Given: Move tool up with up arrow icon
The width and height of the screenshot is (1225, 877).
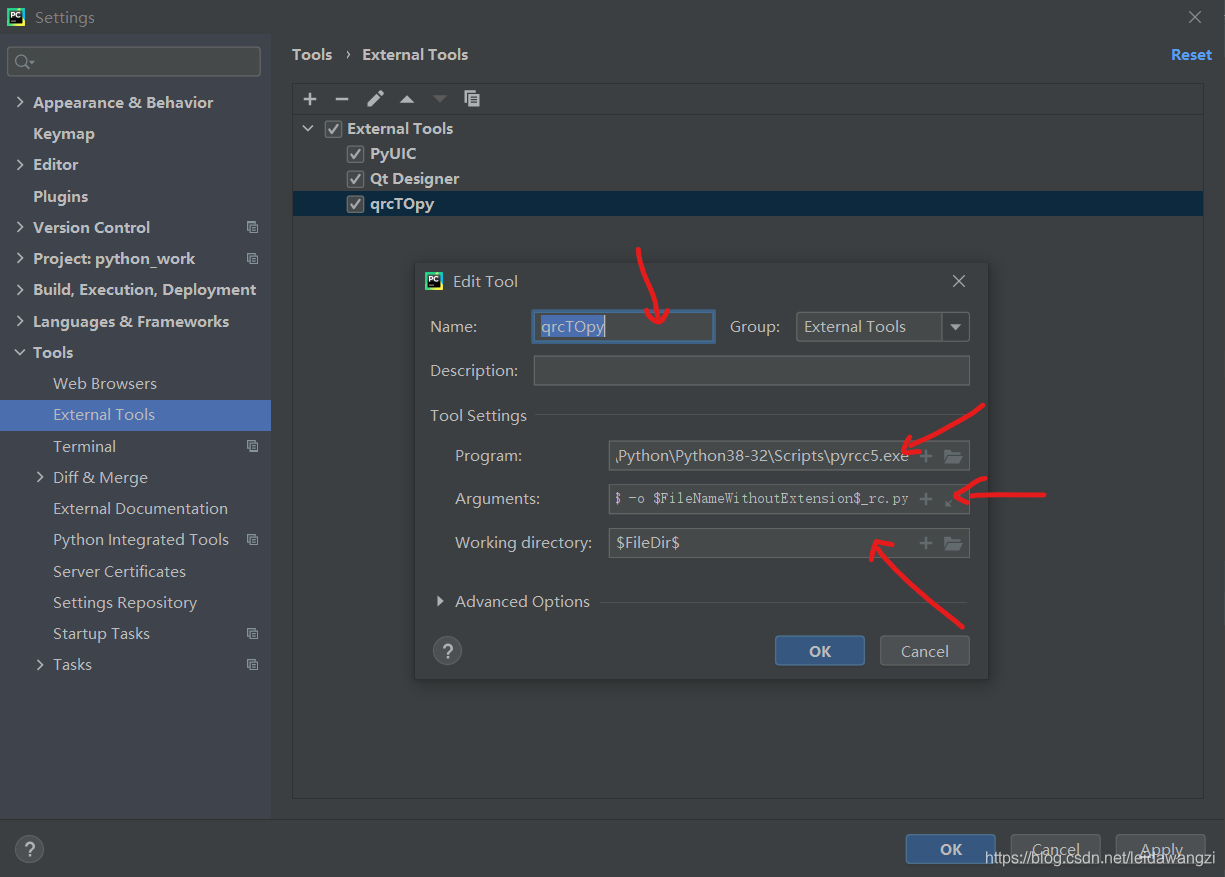Looking at the screenshot, I should point(407,99).
